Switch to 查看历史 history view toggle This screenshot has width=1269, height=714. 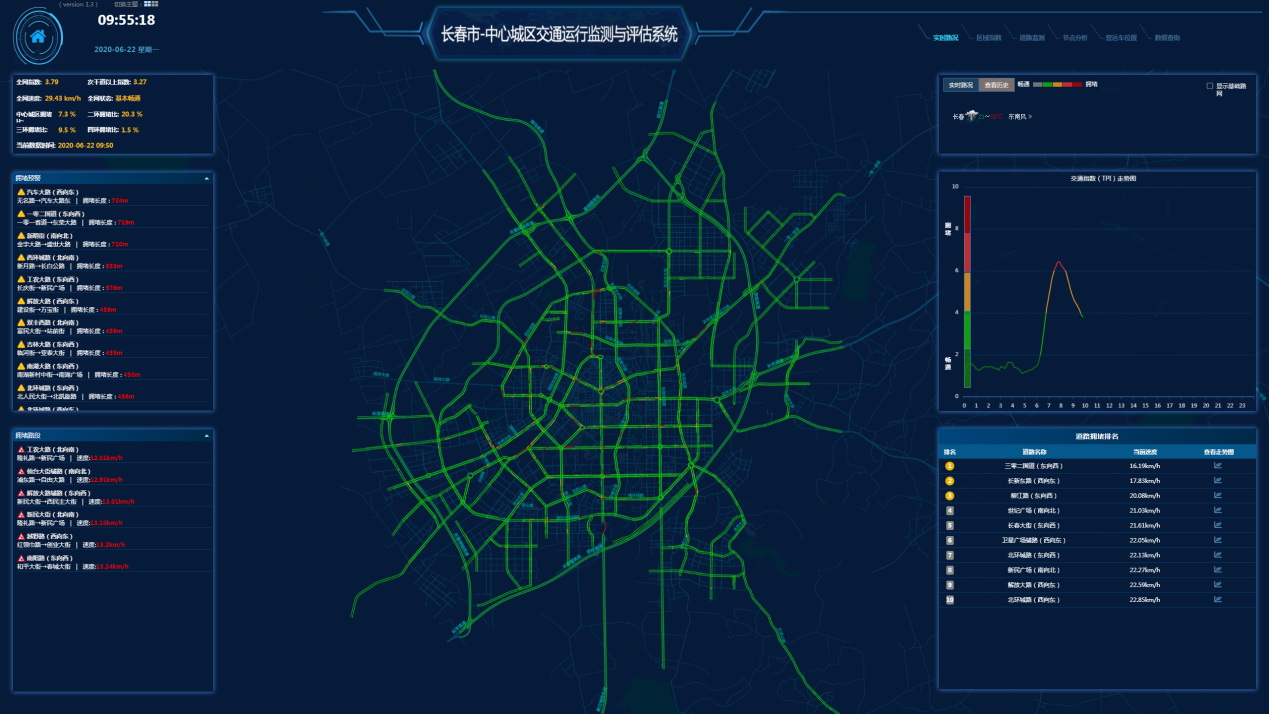996,85
